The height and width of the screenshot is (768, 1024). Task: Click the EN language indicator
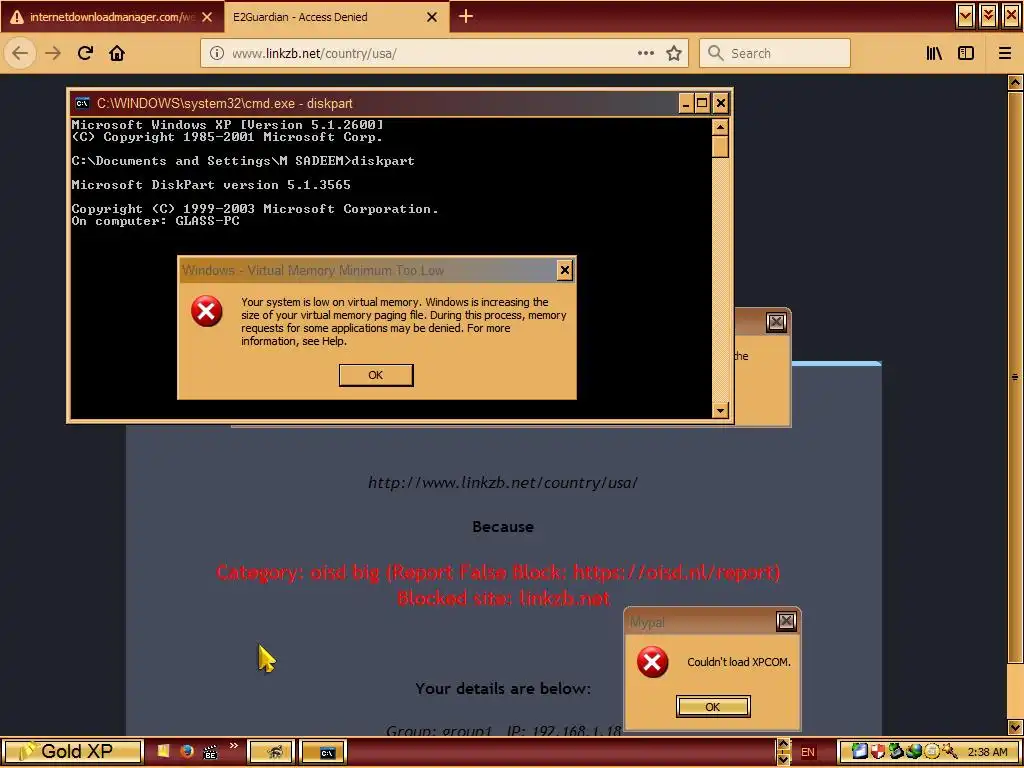[x=808, y=752]
